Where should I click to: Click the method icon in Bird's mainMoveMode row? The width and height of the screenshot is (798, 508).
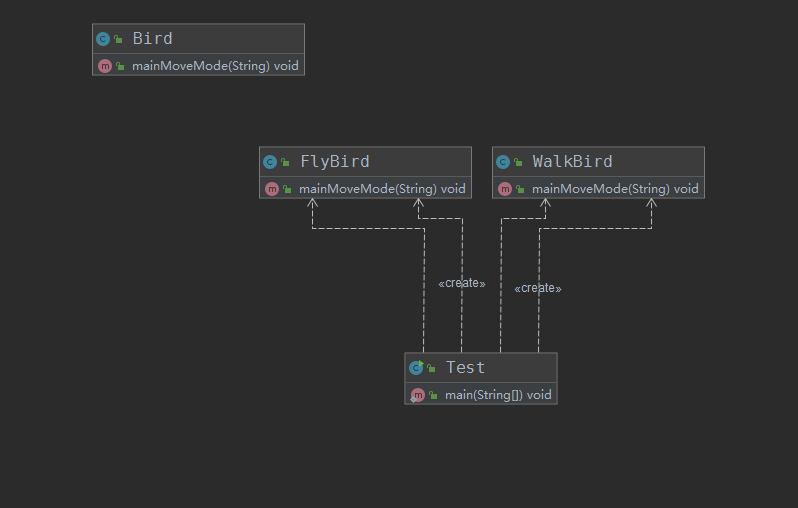click(x=105, y=66)
